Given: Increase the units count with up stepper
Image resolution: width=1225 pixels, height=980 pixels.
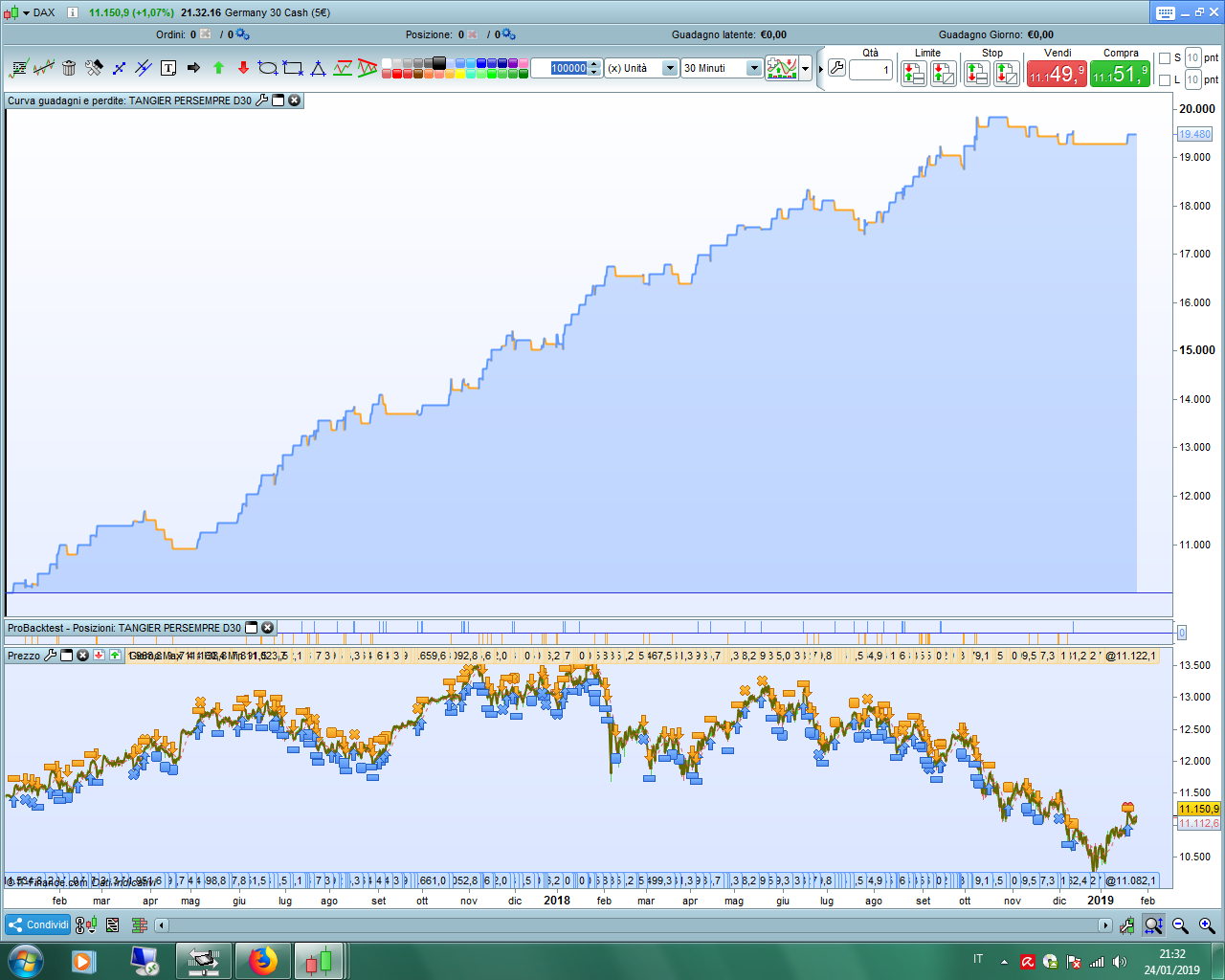Looking at the screenshot, I should (x=594, y=64).
